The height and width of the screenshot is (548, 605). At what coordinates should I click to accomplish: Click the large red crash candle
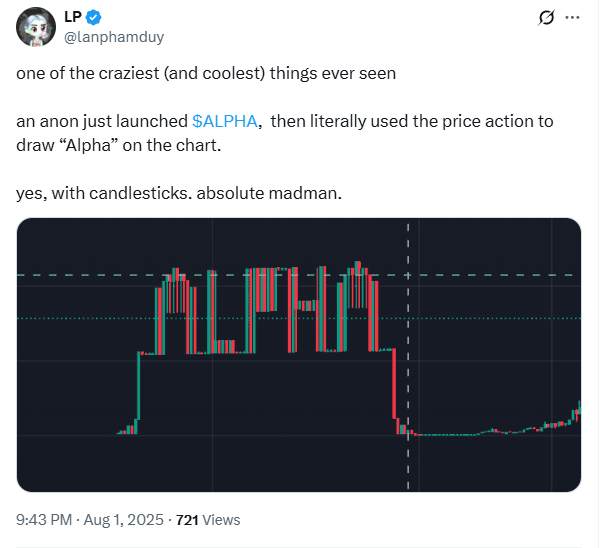pos(396,388)
